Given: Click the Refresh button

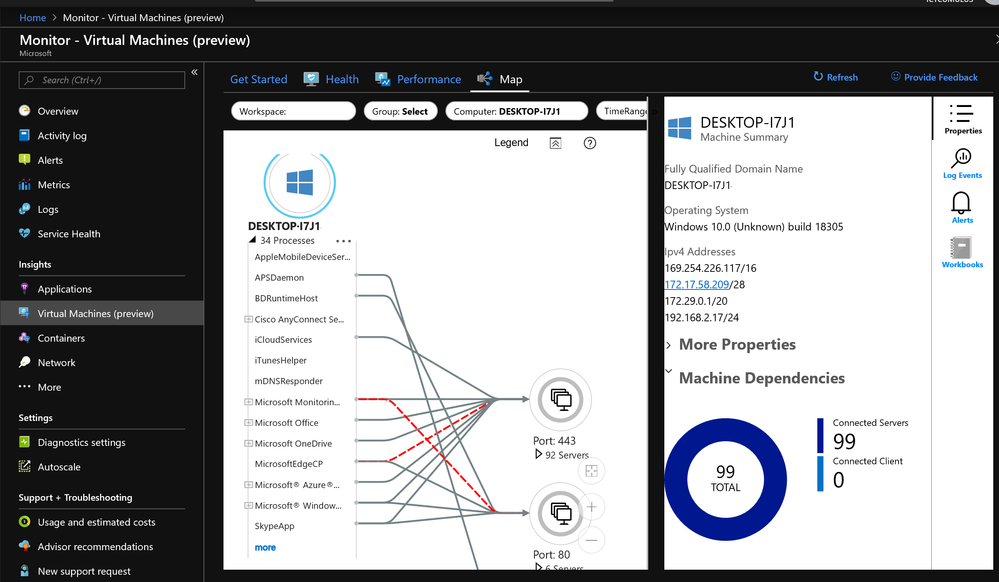Looking at the screenshot, I should [x=835, y=77].
